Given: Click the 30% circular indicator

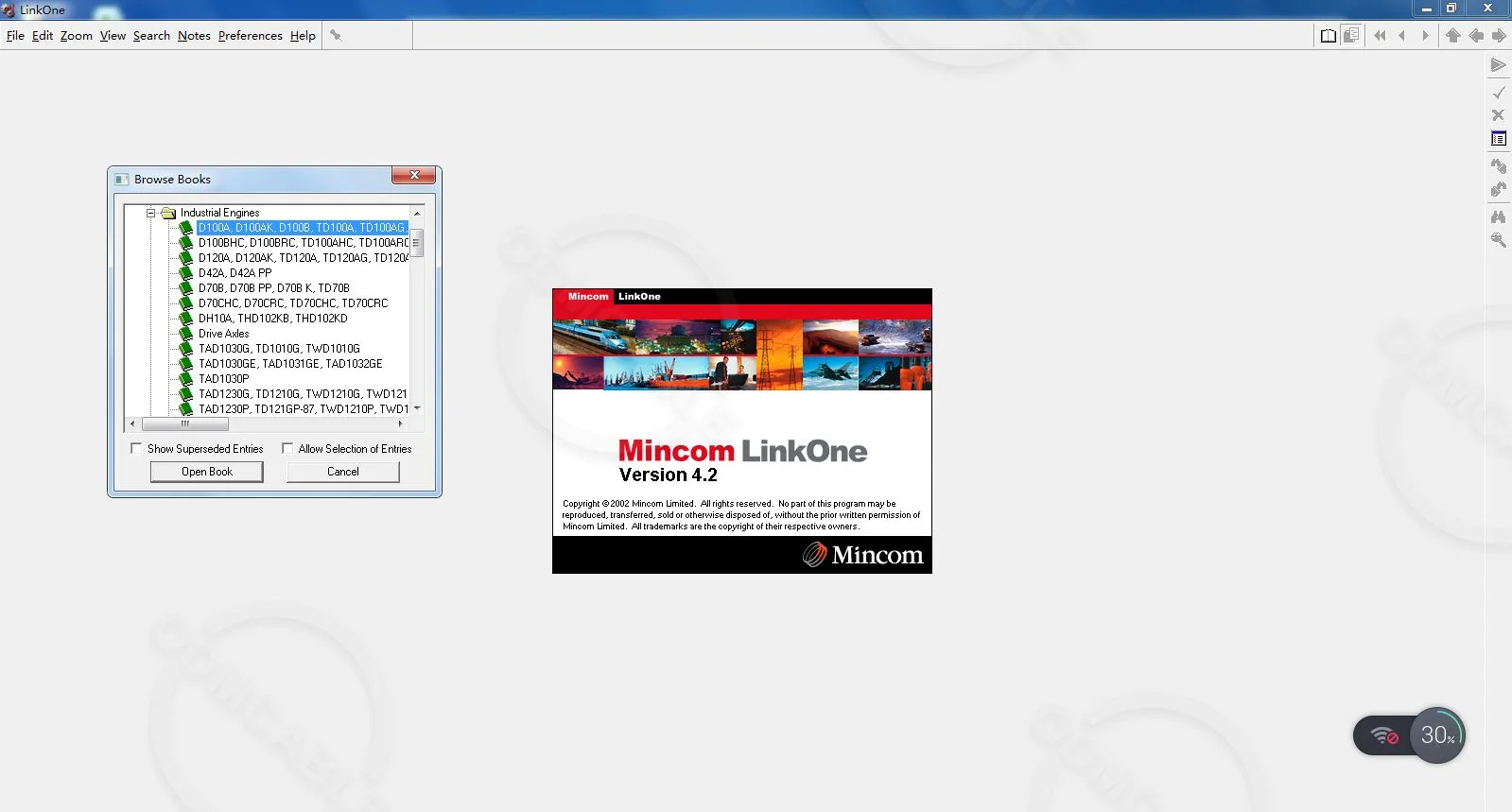Looking at the screenshot, I should [x=1437, y=735].
